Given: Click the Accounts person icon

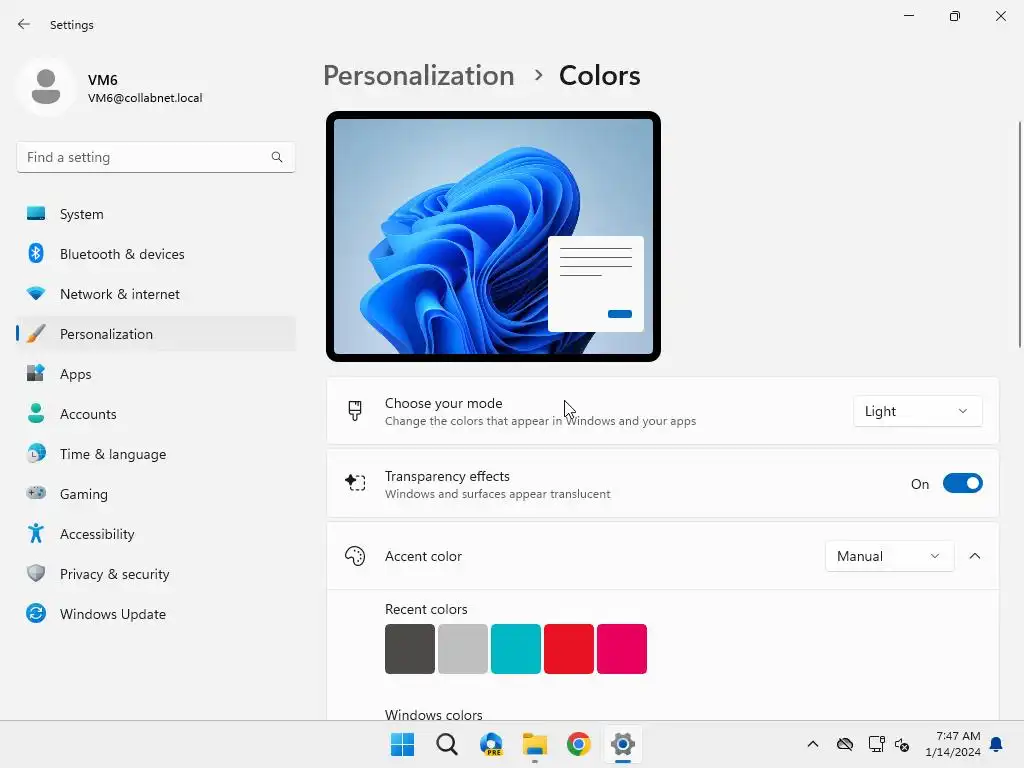Looking at the screenshot, I should point(36,413).
